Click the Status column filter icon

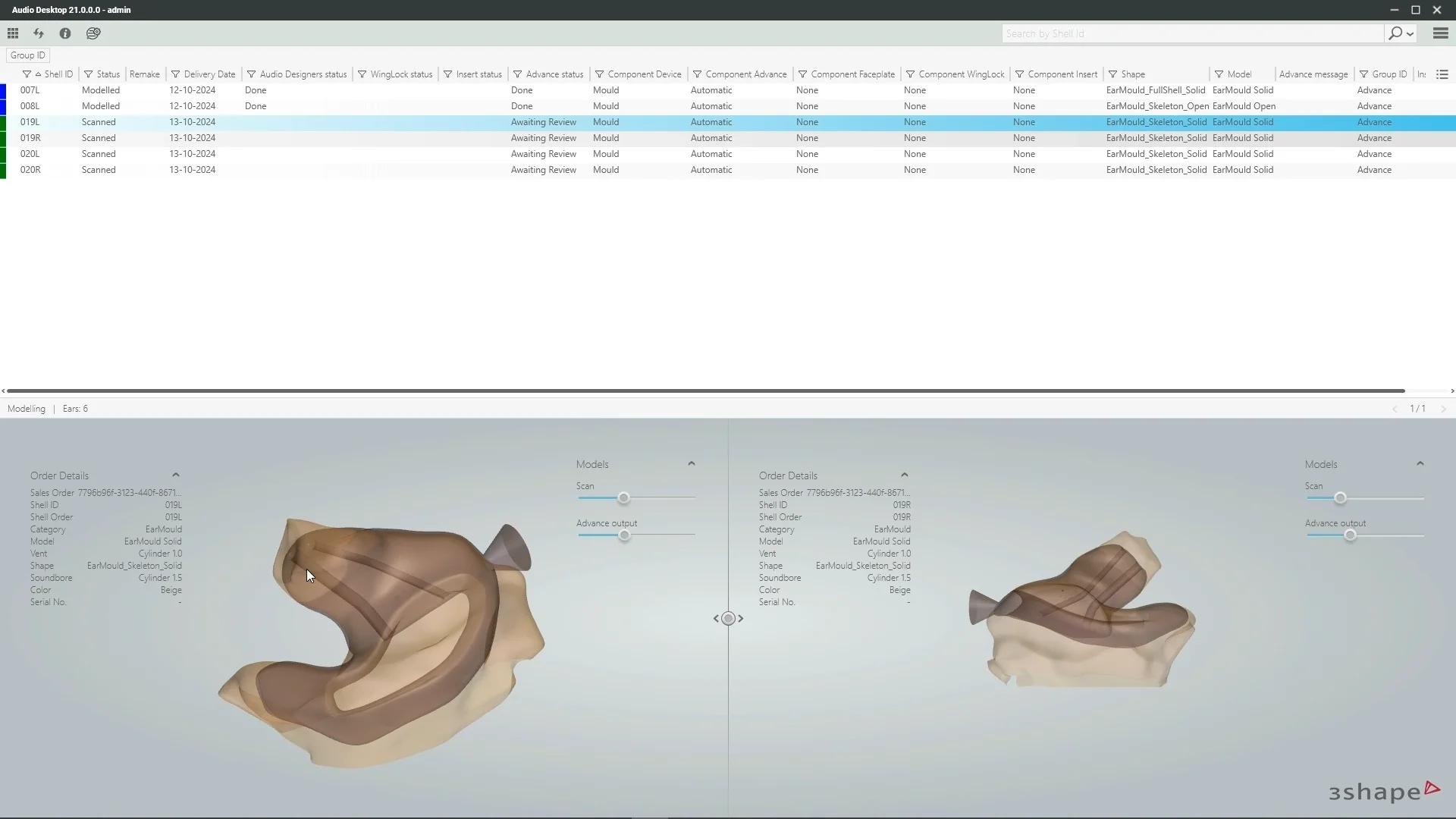89,74
